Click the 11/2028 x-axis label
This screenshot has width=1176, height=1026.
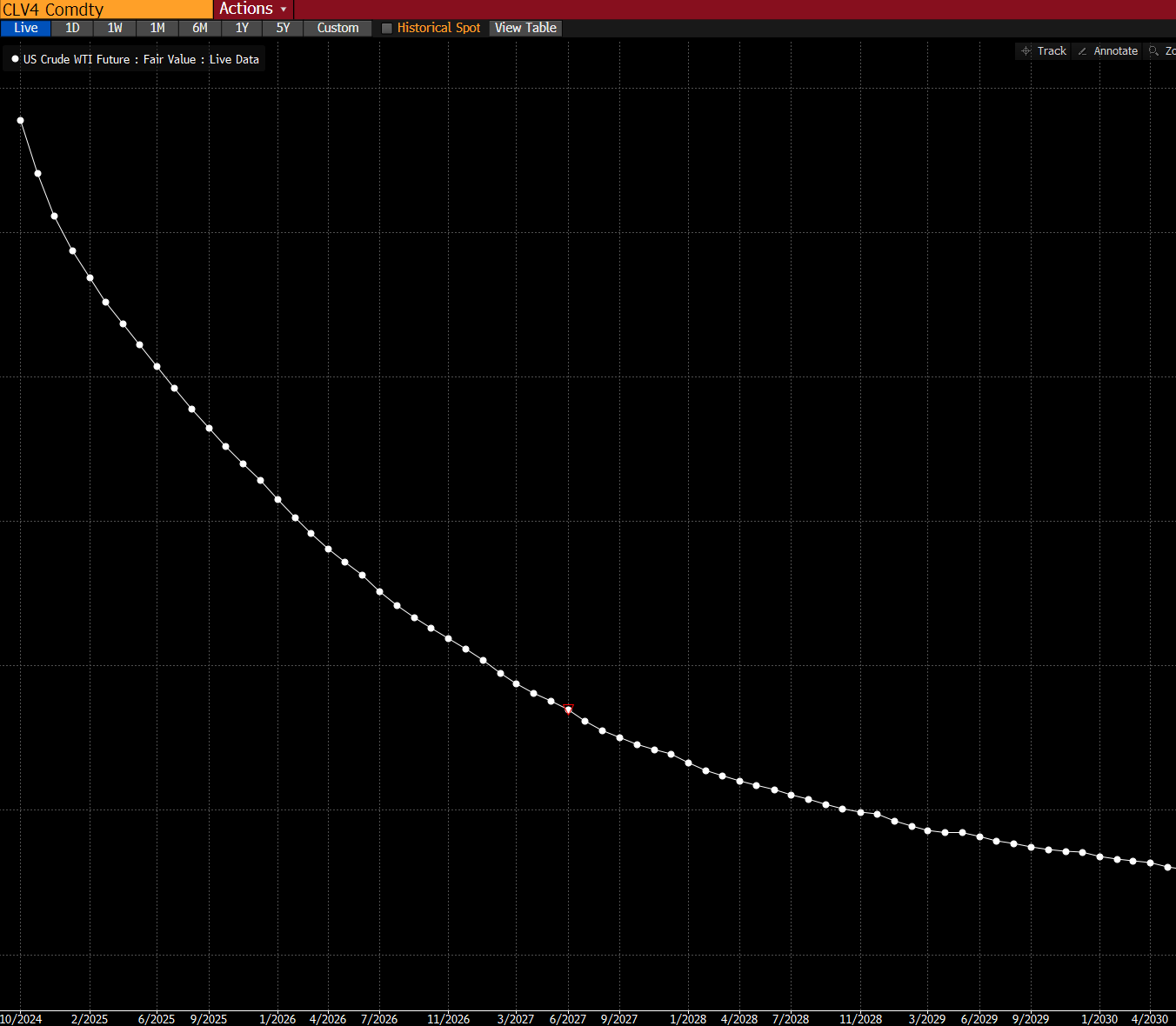[860, 1019]
